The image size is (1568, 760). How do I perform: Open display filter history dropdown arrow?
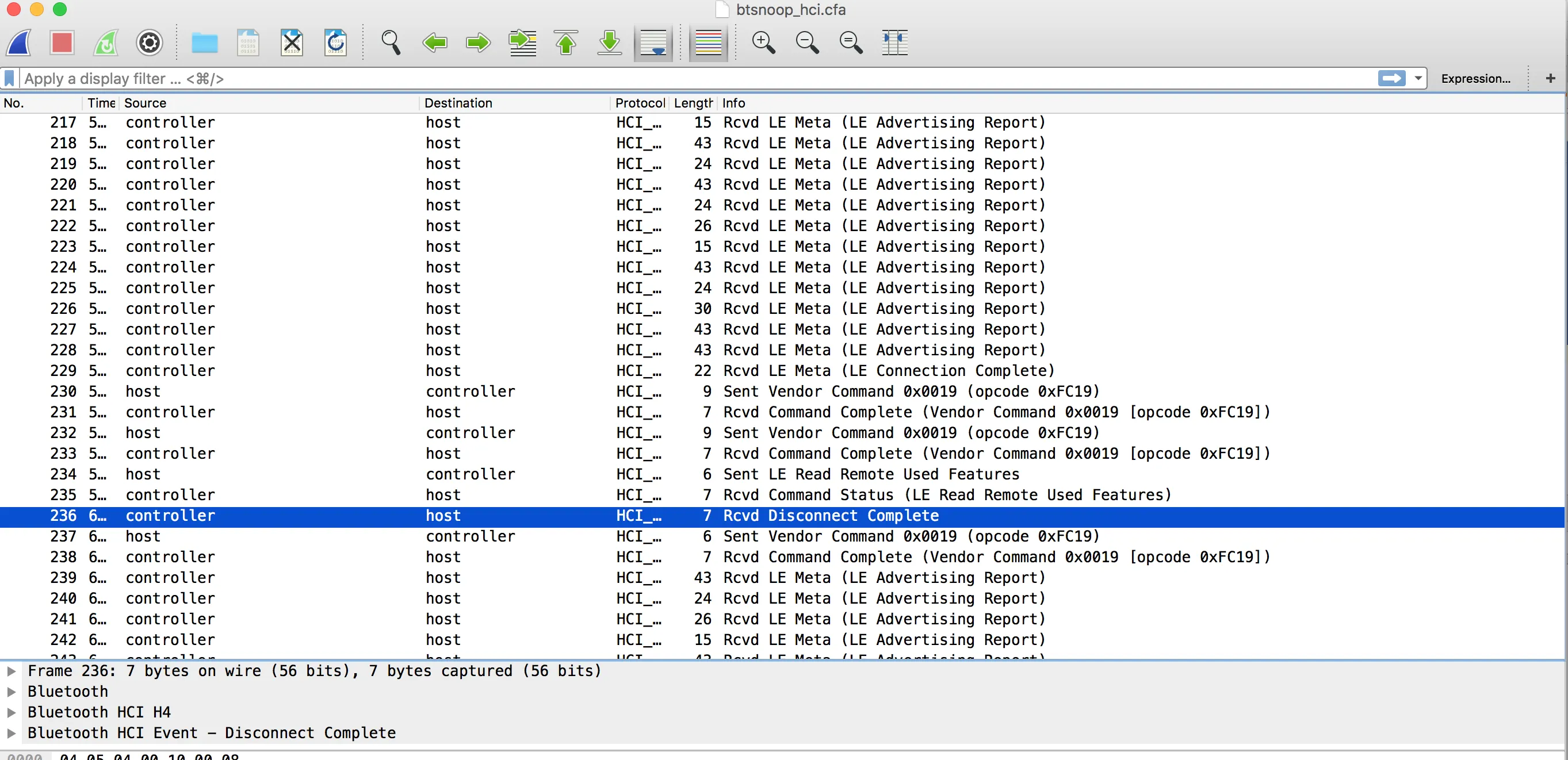[1418, 79]
